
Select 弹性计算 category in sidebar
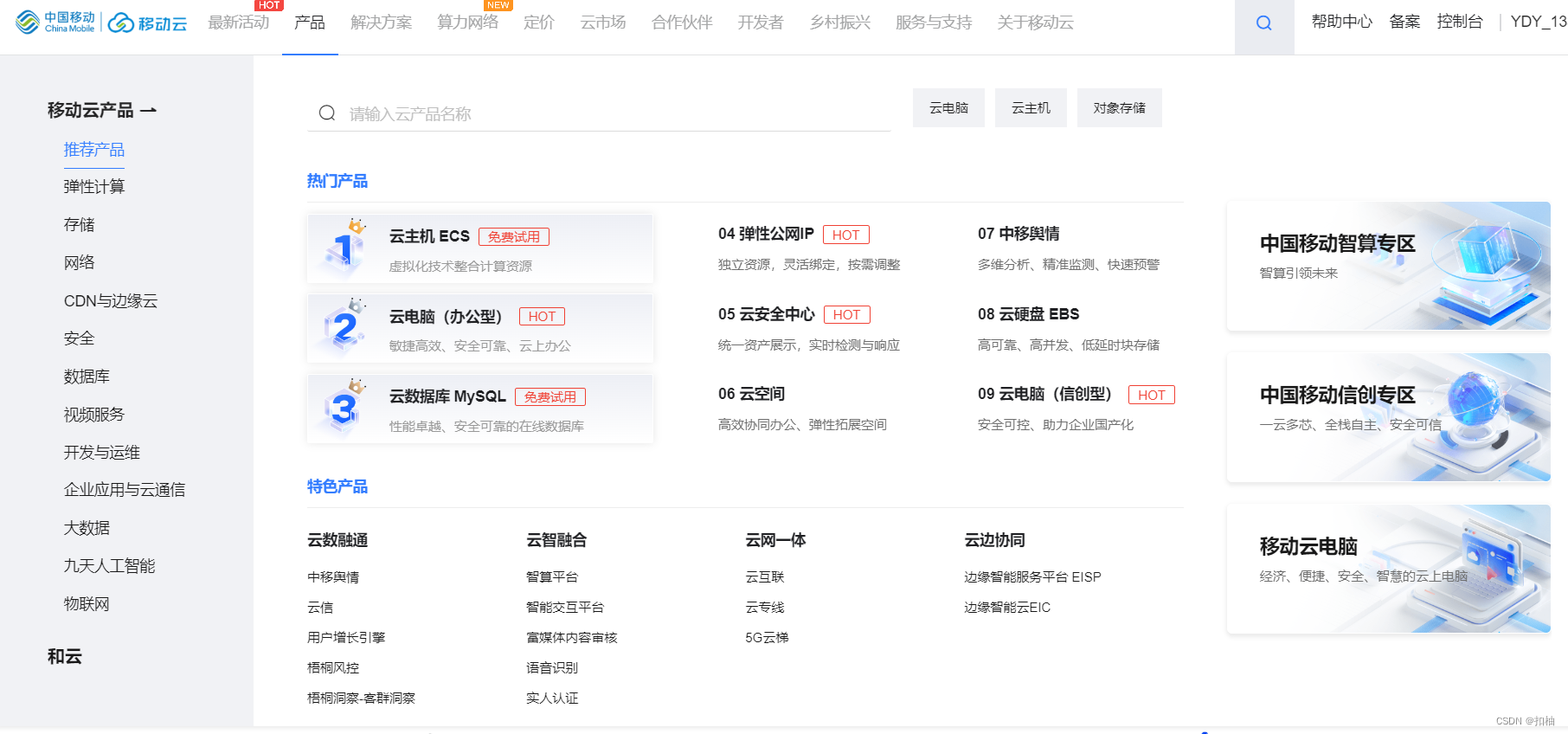(94, 187)
